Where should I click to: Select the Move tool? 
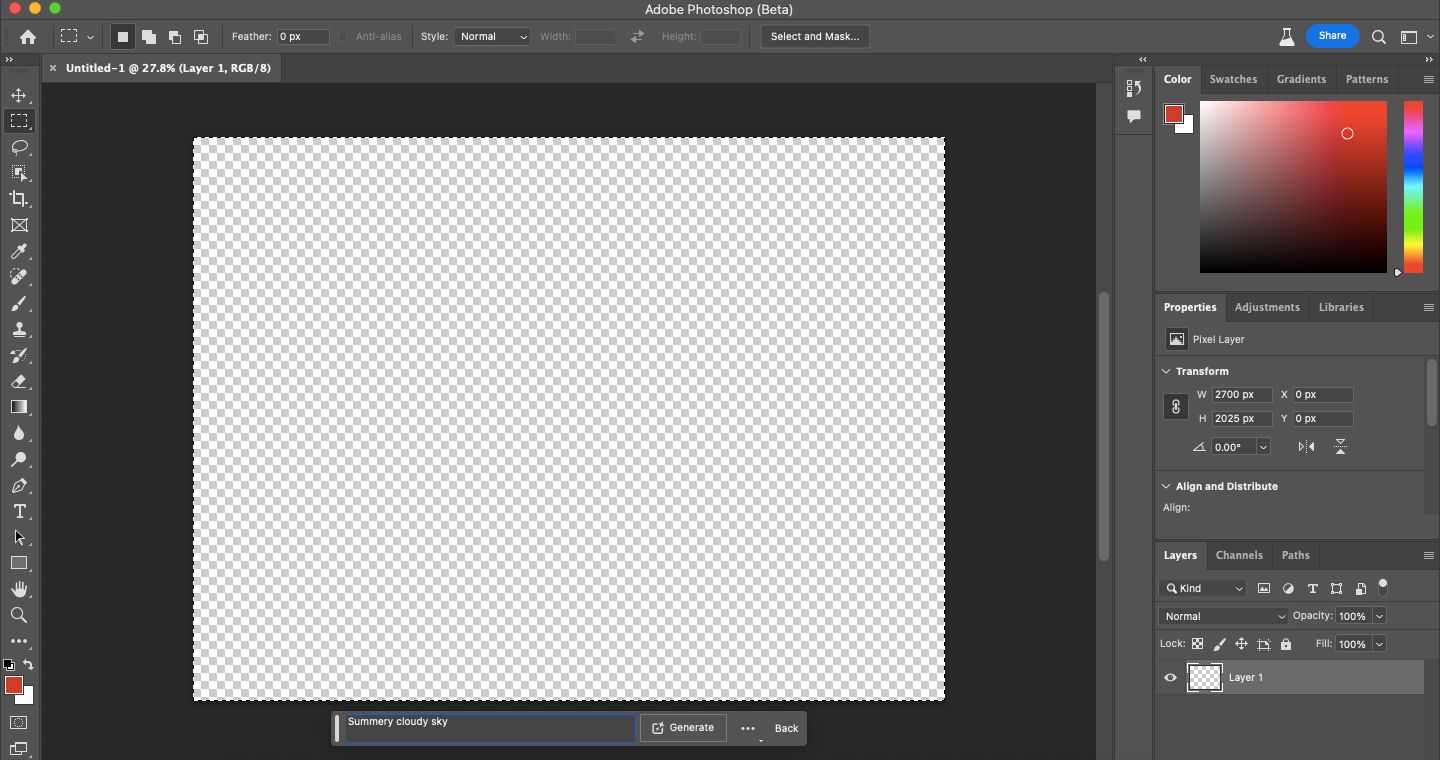(18, 96)
